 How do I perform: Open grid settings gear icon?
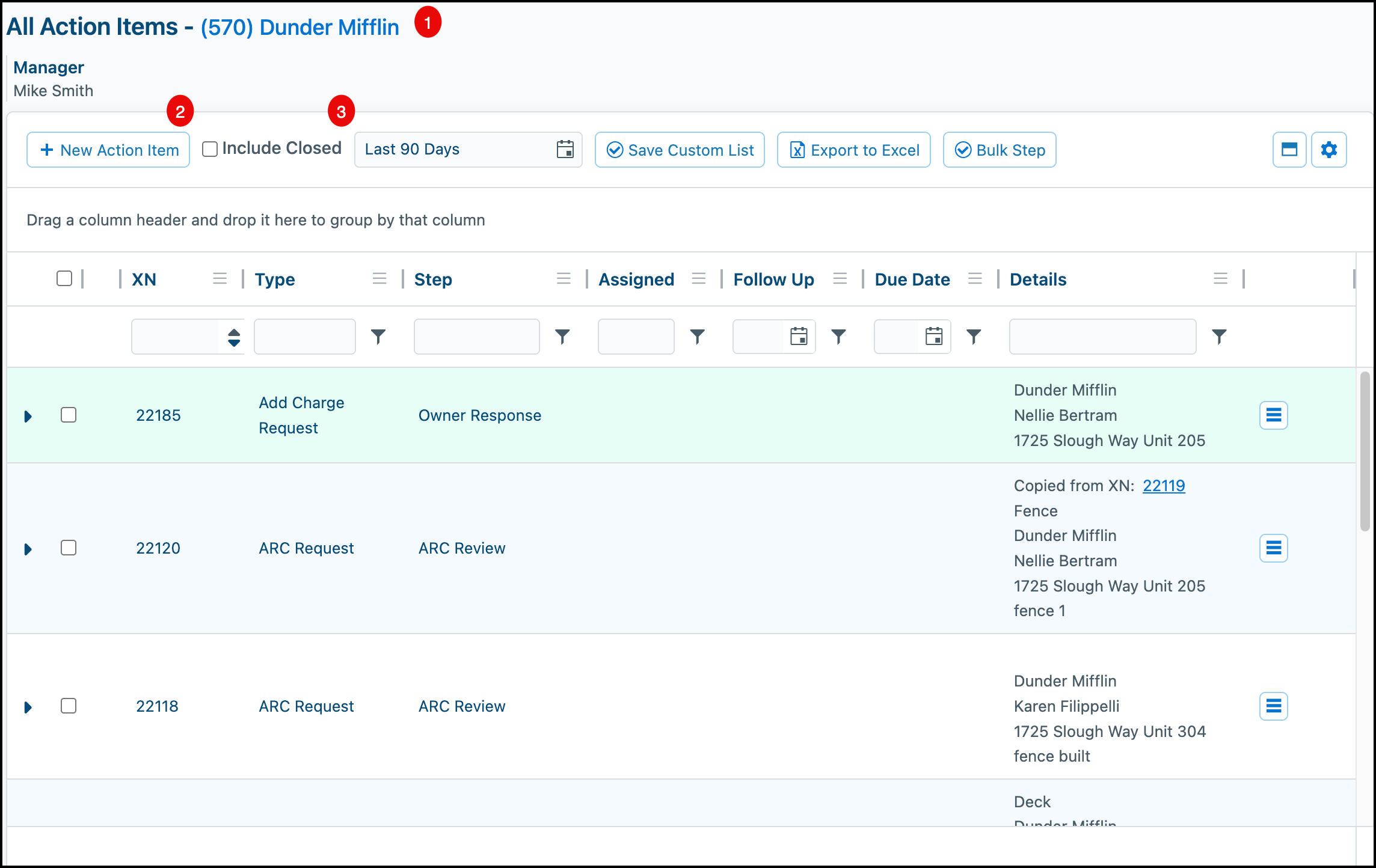point(1329,150)
